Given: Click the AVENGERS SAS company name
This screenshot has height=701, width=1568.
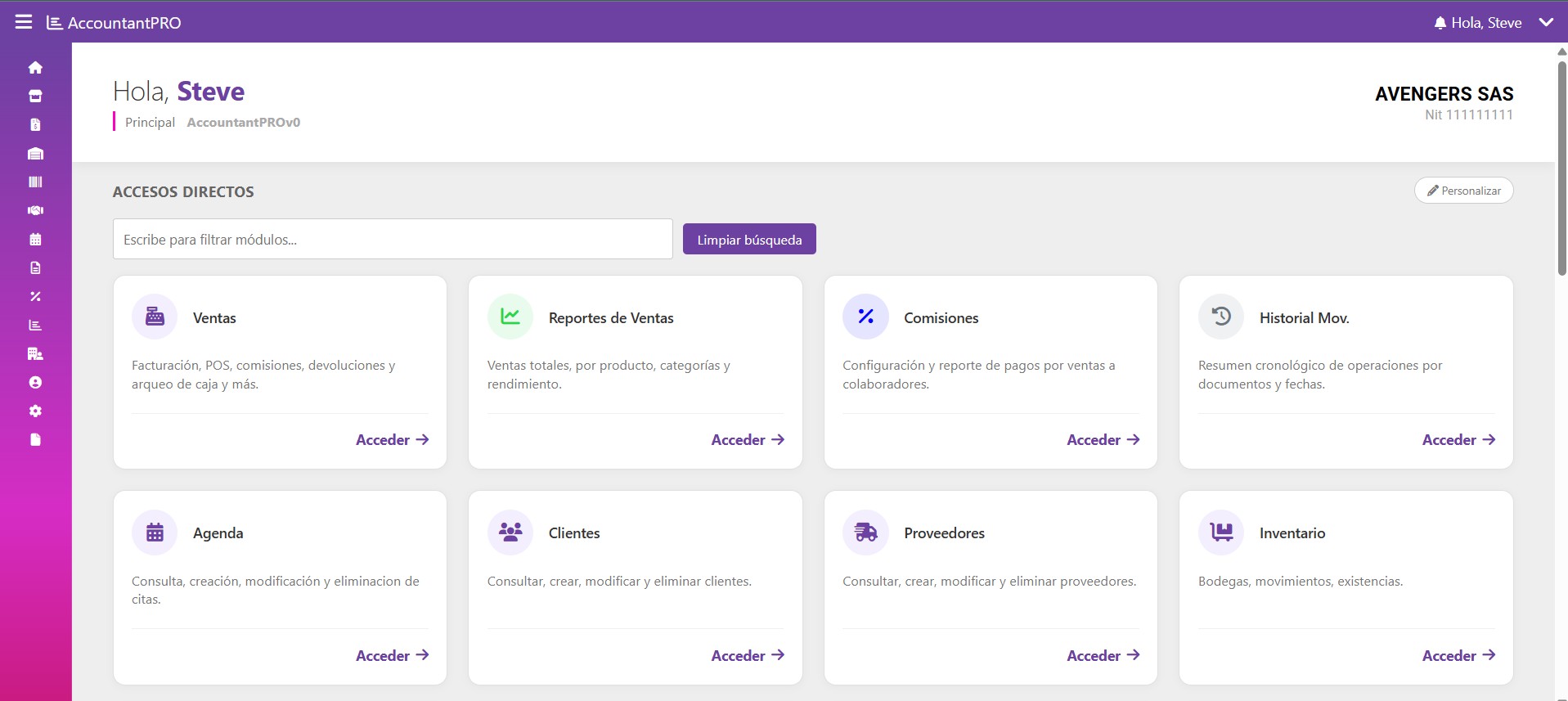Looking at the screenshot, I should [1444, 94].
